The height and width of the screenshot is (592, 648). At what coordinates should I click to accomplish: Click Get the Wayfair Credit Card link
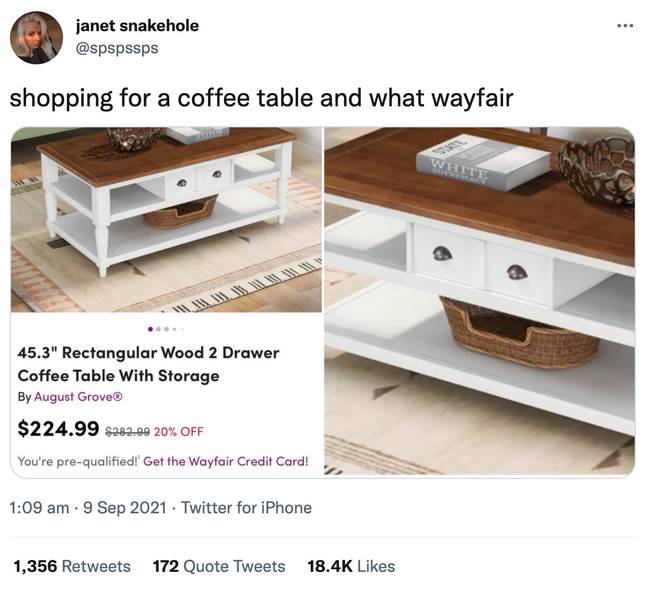point(226,461)
